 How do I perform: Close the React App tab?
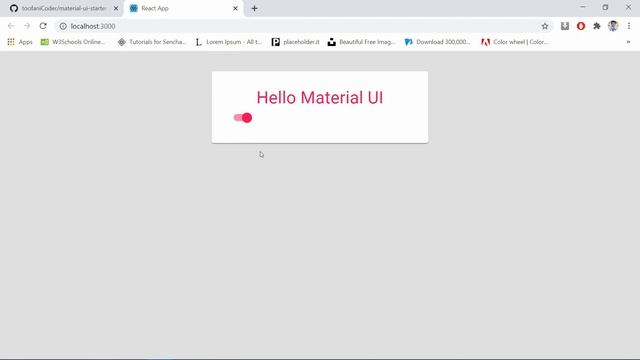pyautogui.click(x=235, y=8)
